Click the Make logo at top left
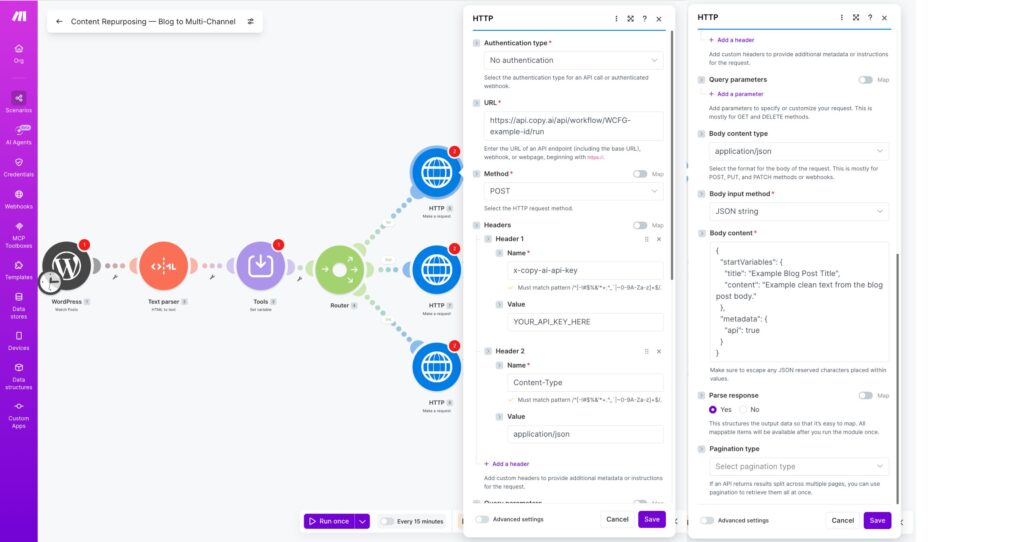The width and height of the screenshot is (1024, 542). point(19,16)
